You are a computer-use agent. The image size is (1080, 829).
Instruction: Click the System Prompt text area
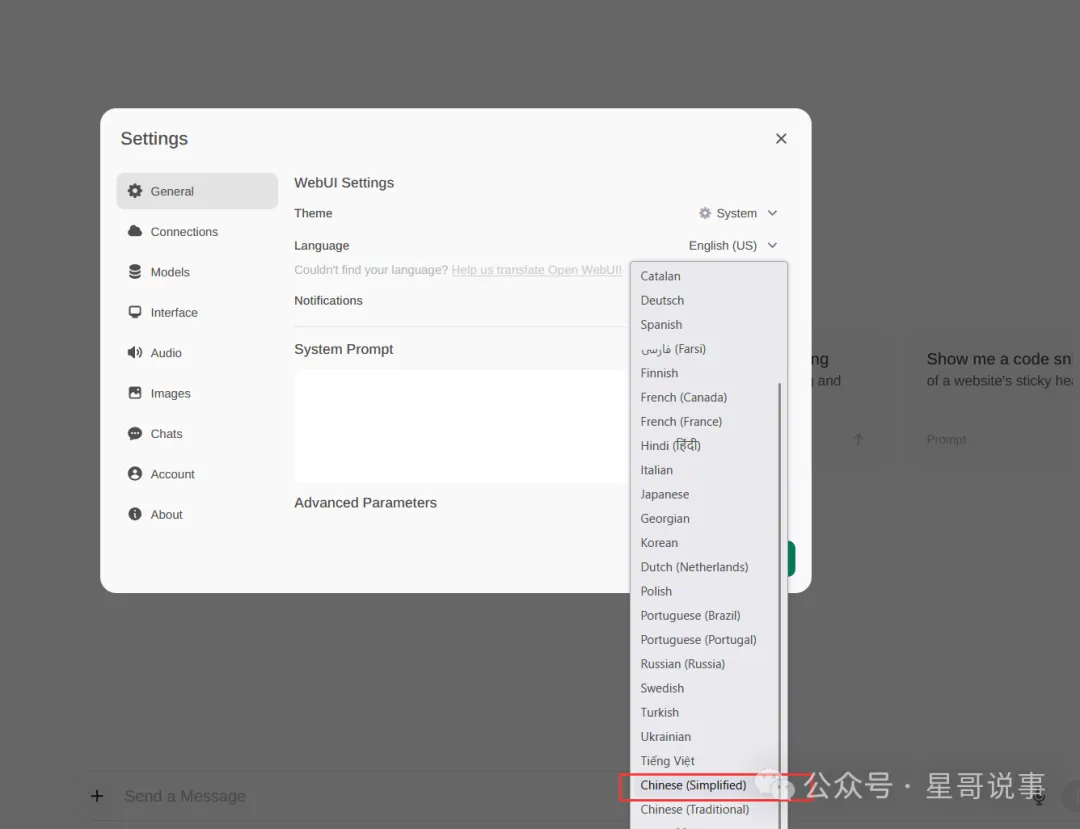click(460, 425)
